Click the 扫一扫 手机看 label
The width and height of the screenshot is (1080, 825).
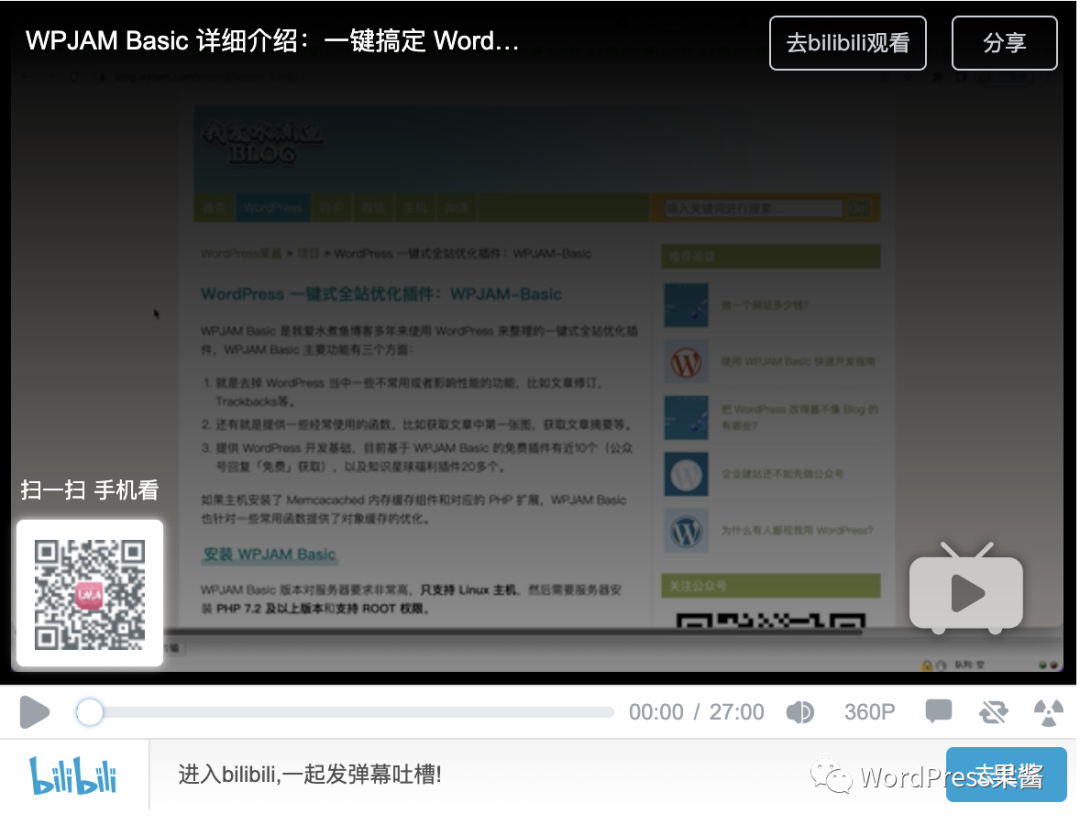pos(90,490)
